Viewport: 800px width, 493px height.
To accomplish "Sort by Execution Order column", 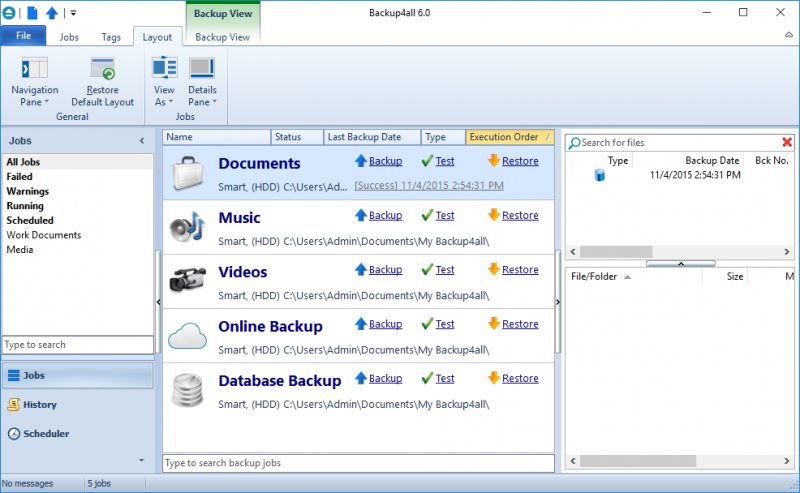I will (x=510, y=137).
